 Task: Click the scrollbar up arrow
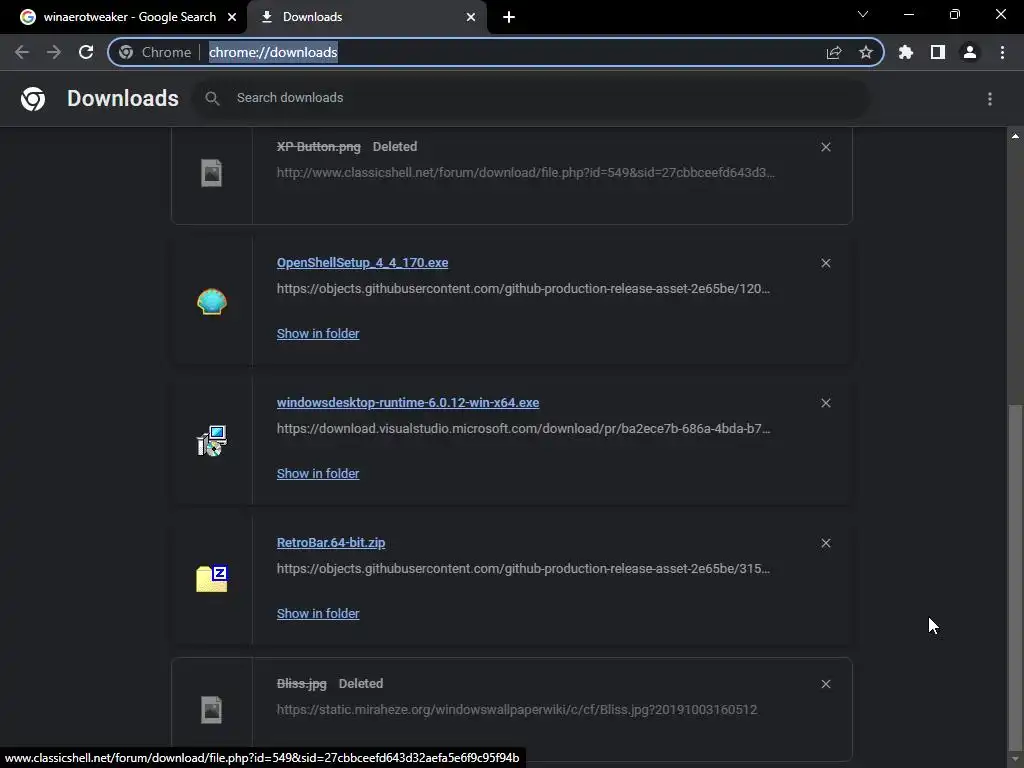[x=1015, y=136]
